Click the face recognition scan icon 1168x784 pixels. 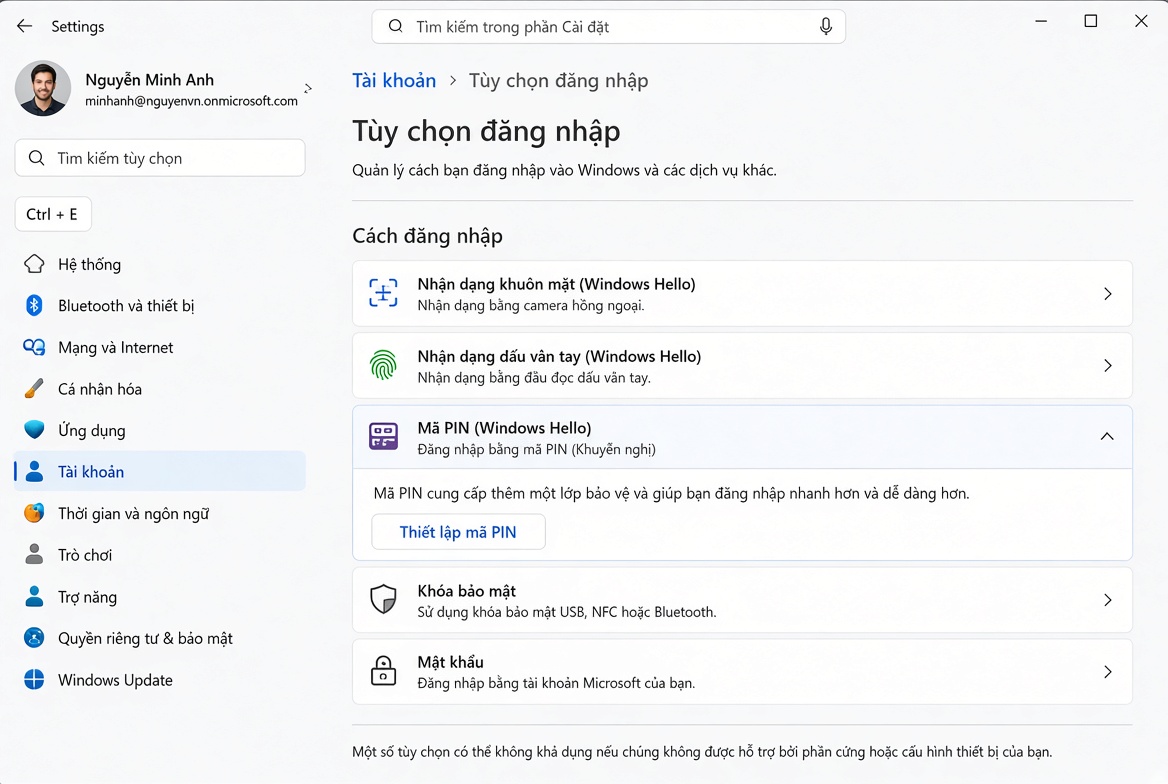point(384,293)
